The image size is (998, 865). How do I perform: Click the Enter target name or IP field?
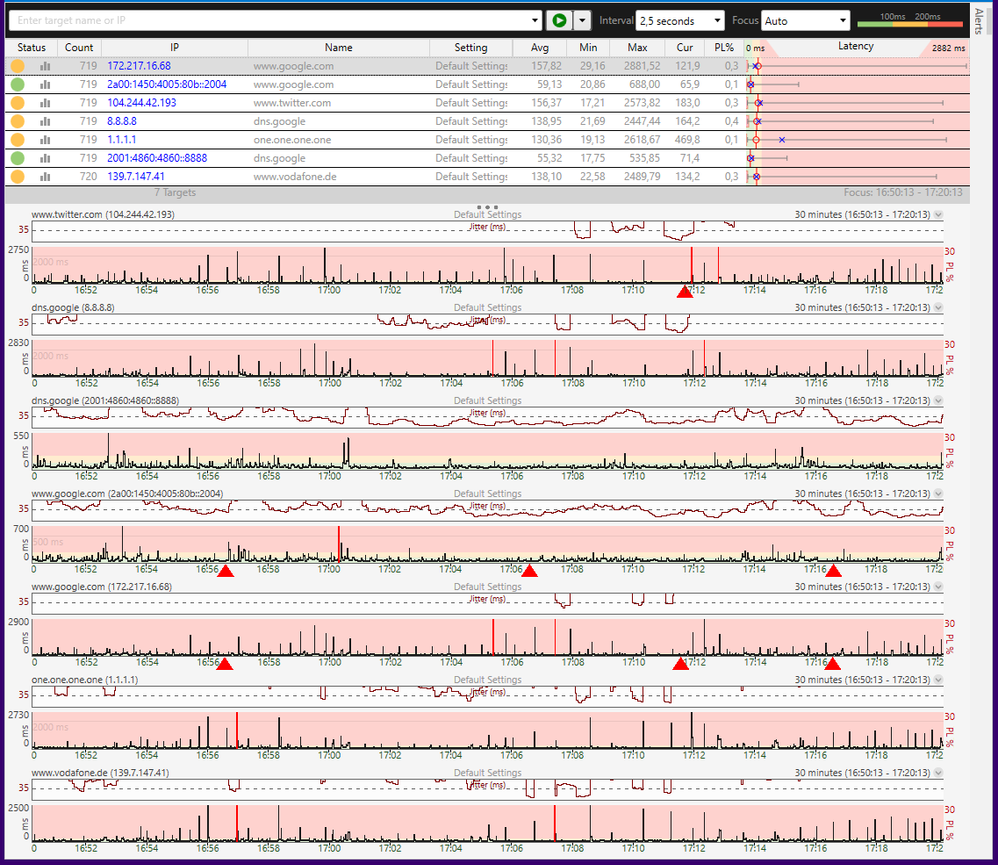click(270, 20)
